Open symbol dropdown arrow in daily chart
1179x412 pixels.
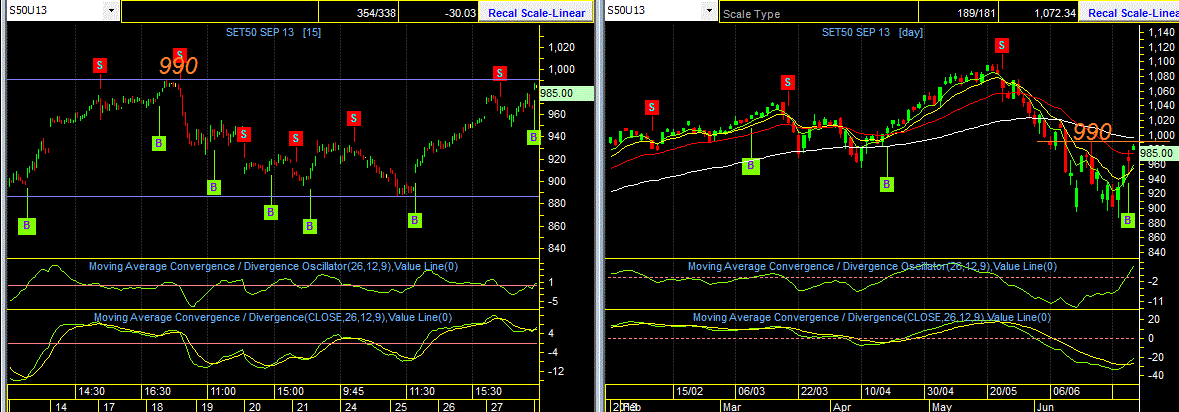708,11
